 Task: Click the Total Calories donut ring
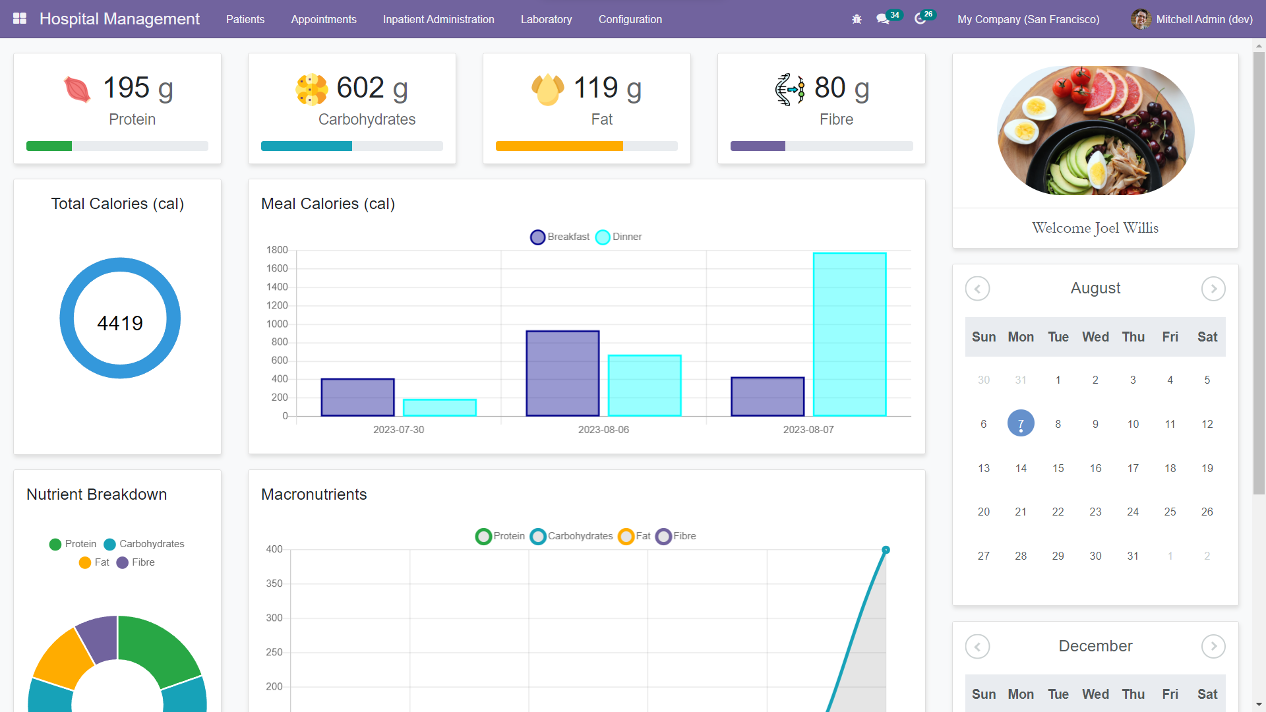point(120,266)
